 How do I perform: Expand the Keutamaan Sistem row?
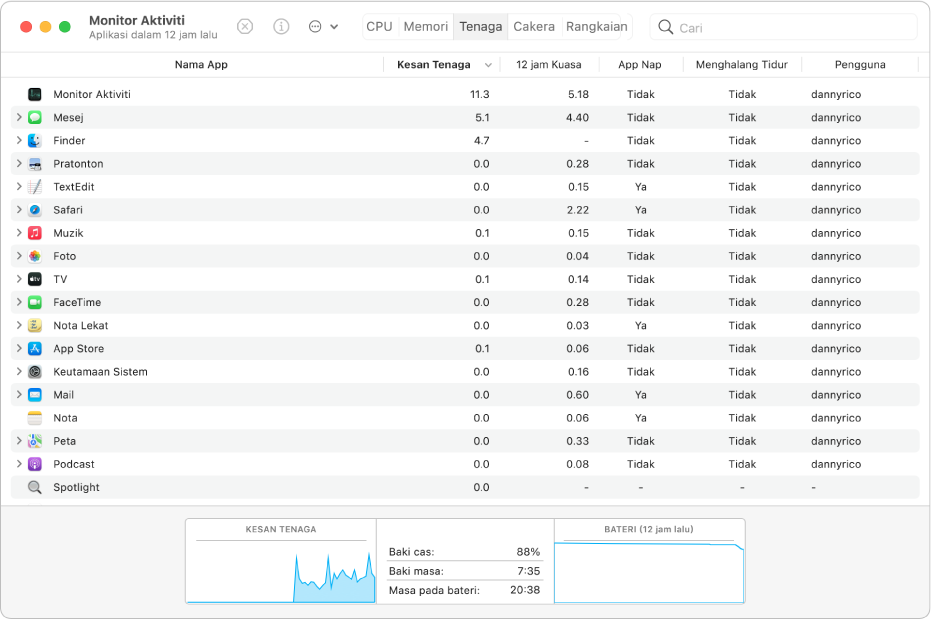tap(19, 372)
